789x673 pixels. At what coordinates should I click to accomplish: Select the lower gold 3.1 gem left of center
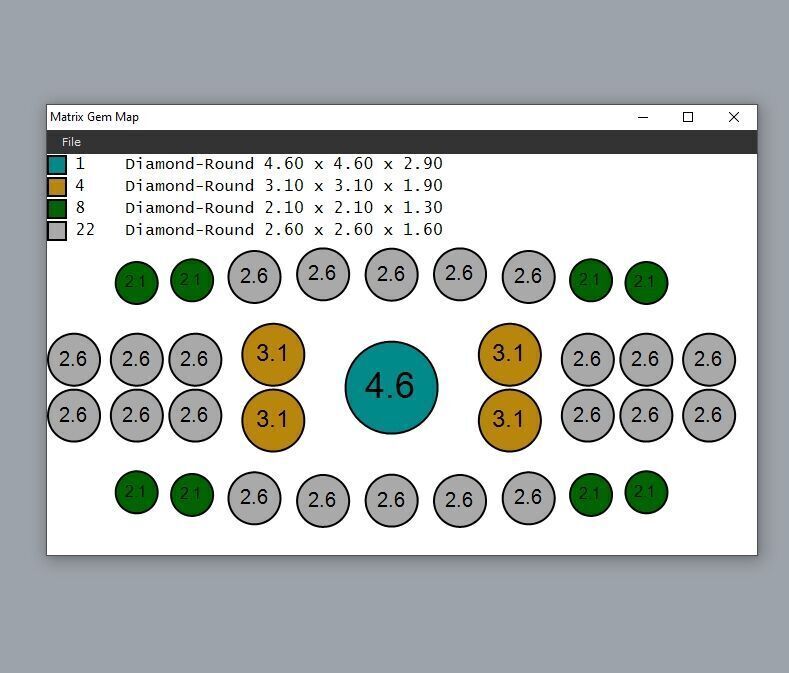tap(273, 420)
